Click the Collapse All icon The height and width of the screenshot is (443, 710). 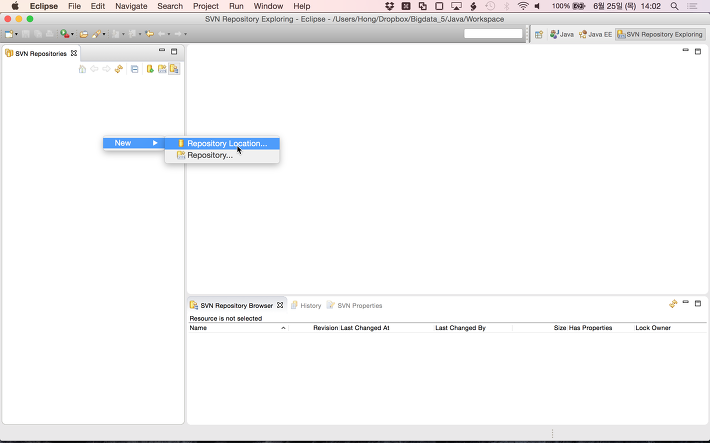pyautogui.click(x=134, y=69)
